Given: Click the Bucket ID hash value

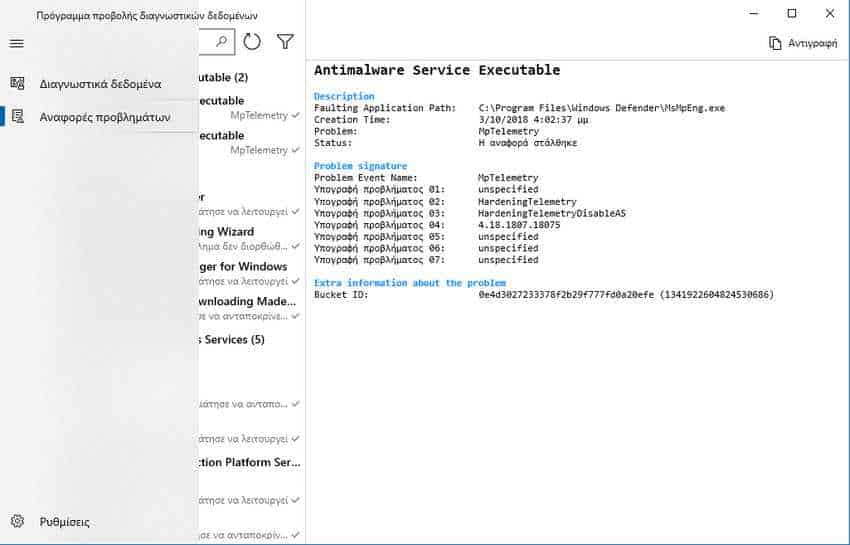Looking at the screenshot, I should coord(626,294).
